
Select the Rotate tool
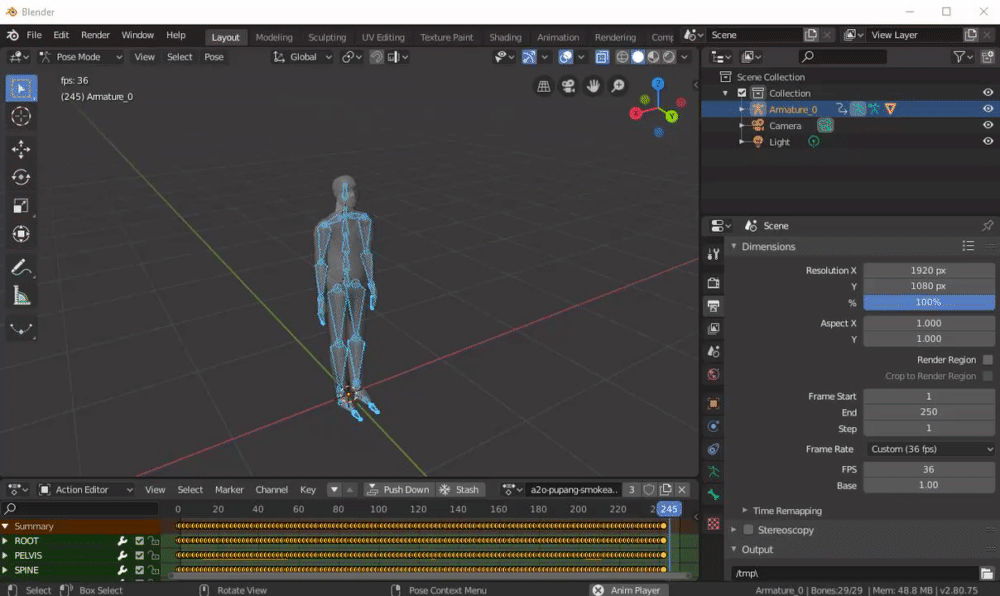(21, 176)
